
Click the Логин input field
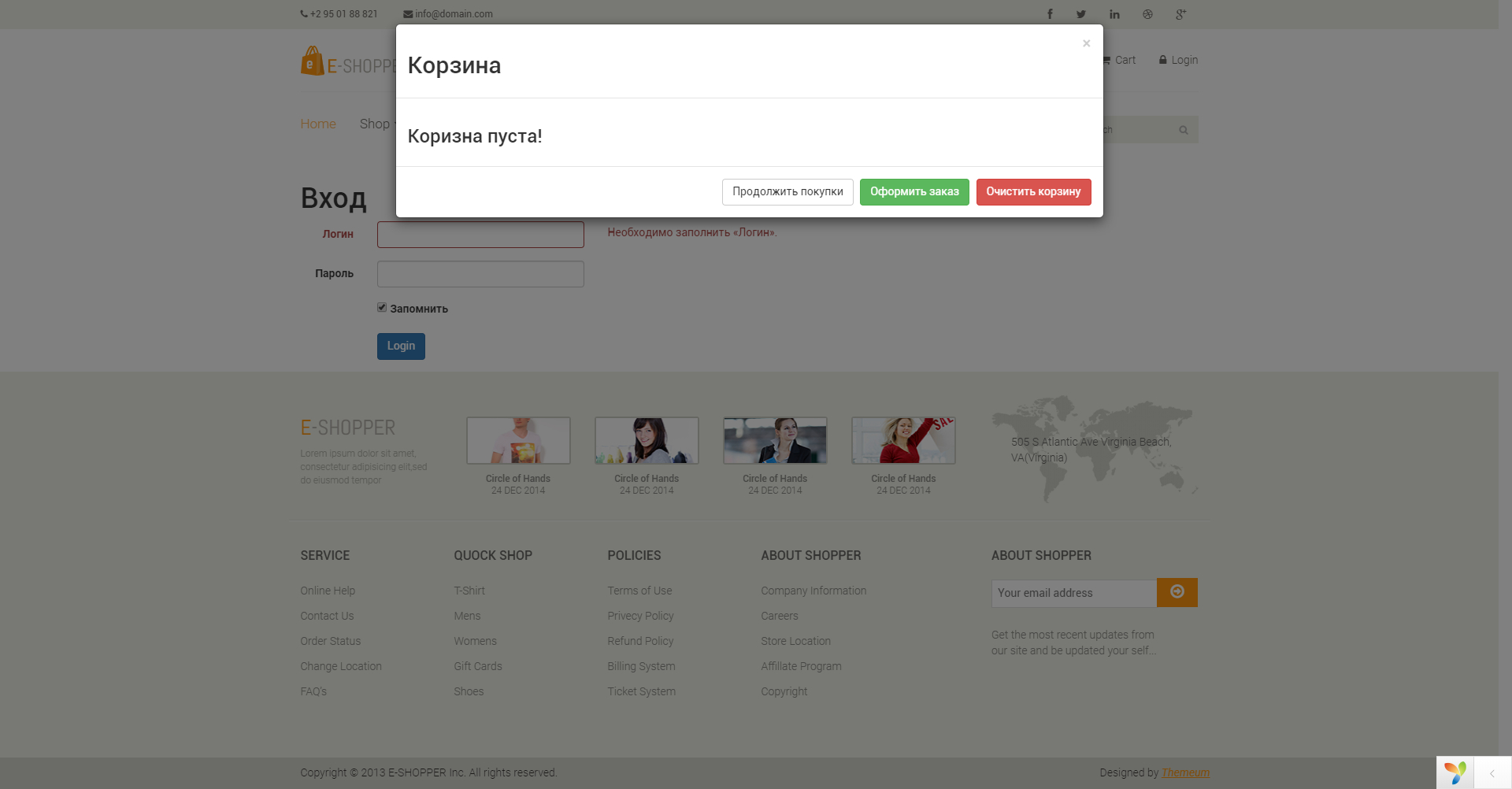[480, 235]
